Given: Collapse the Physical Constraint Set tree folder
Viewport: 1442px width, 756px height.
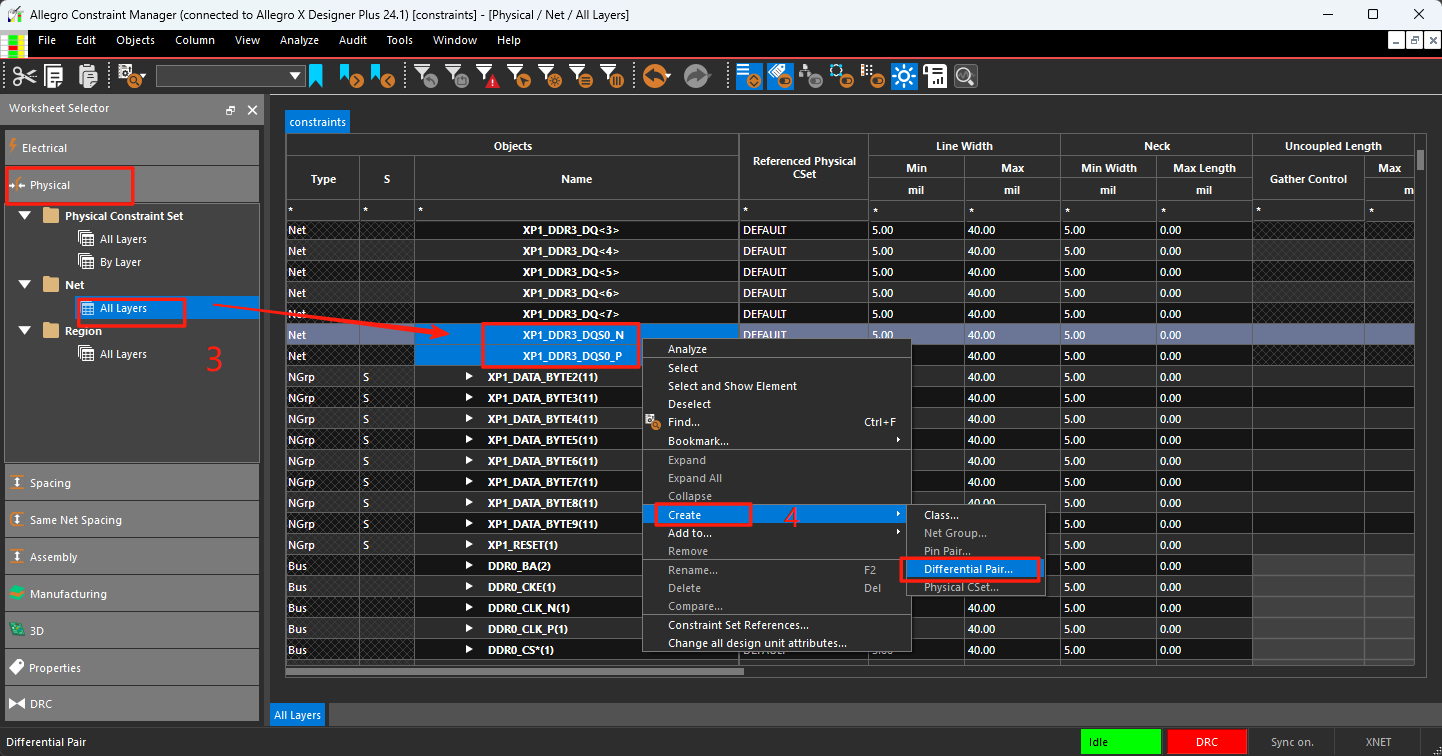Looking at the screenshot, I should tap(25, 216).
